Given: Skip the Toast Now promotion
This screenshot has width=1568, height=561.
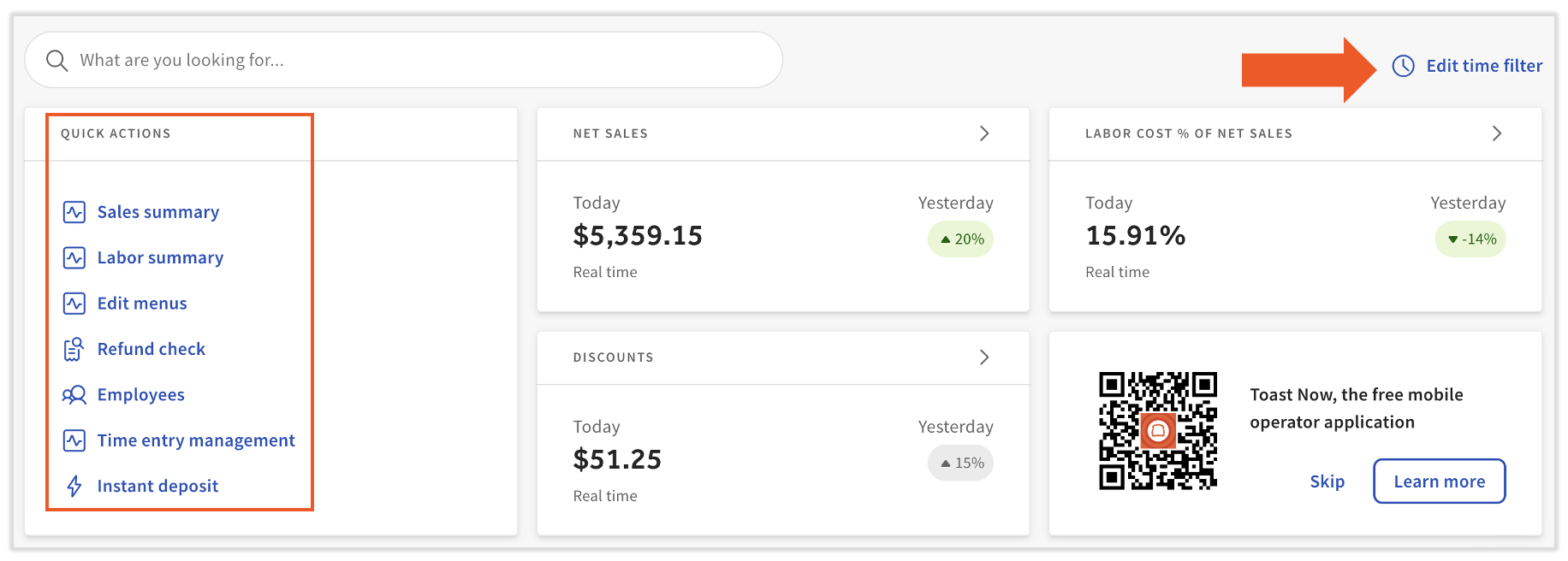Looking at the screenshot, I should coord(1327,481).
